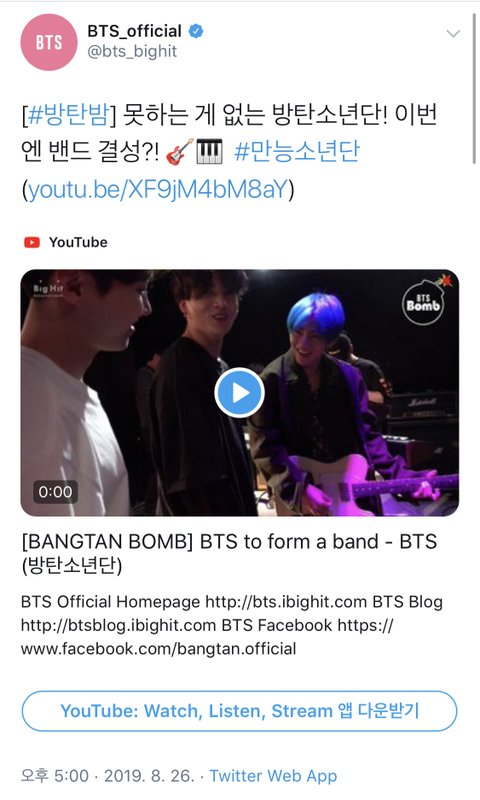Open the #방탄밤 hashtag

[68, 114]
